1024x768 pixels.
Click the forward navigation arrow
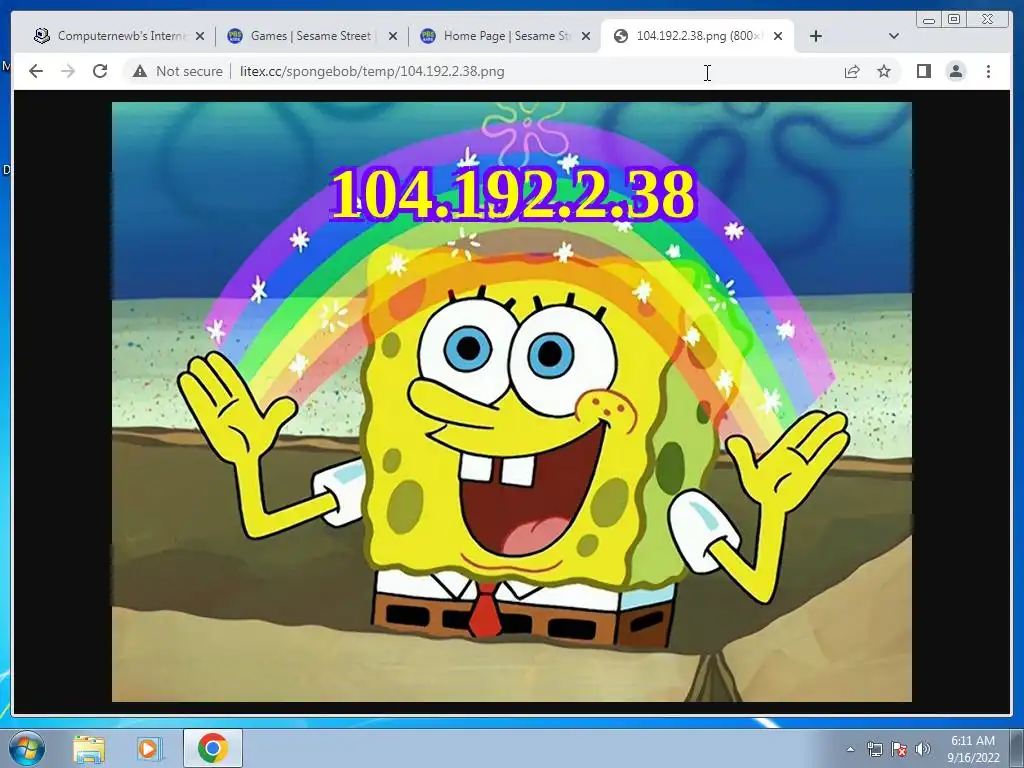pyautogui.click(x=68, y=71)
